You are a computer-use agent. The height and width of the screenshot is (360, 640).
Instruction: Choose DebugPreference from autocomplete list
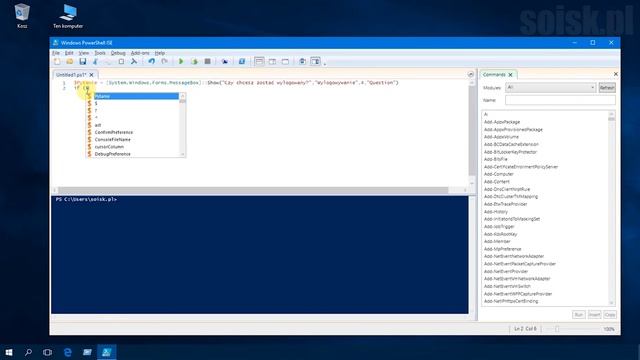pos(113,154)
